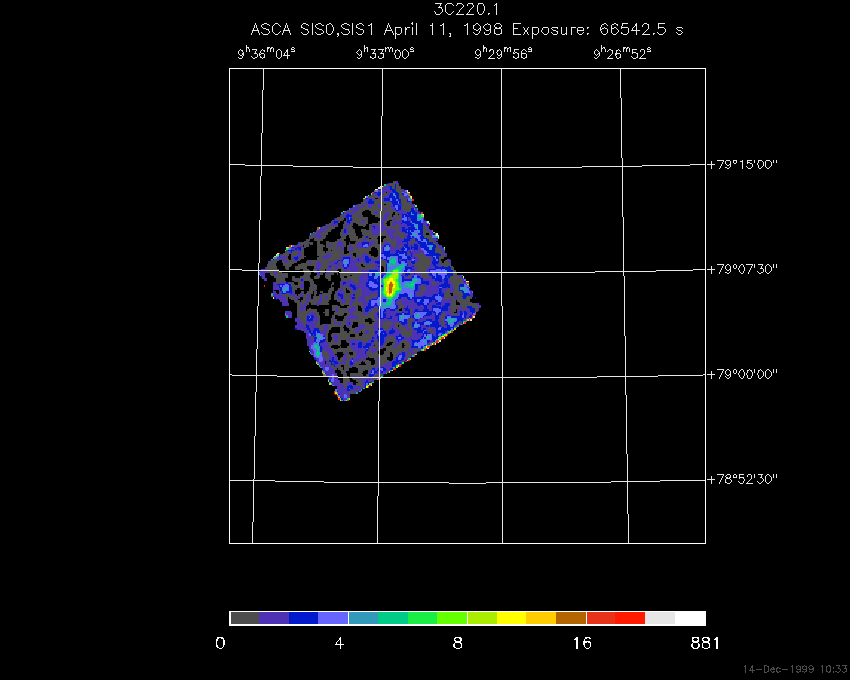Click right ascension label 9h33m00s

tap(385, 53)
